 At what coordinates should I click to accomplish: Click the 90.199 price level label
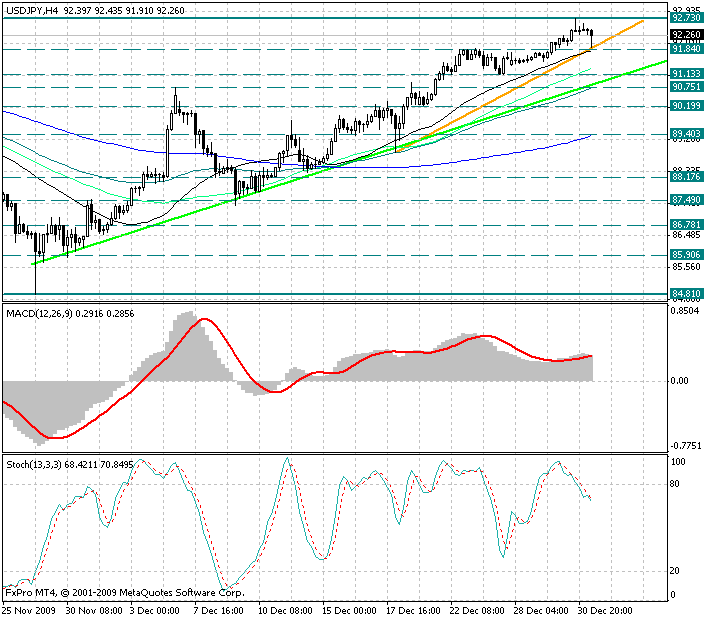[686, 106]
